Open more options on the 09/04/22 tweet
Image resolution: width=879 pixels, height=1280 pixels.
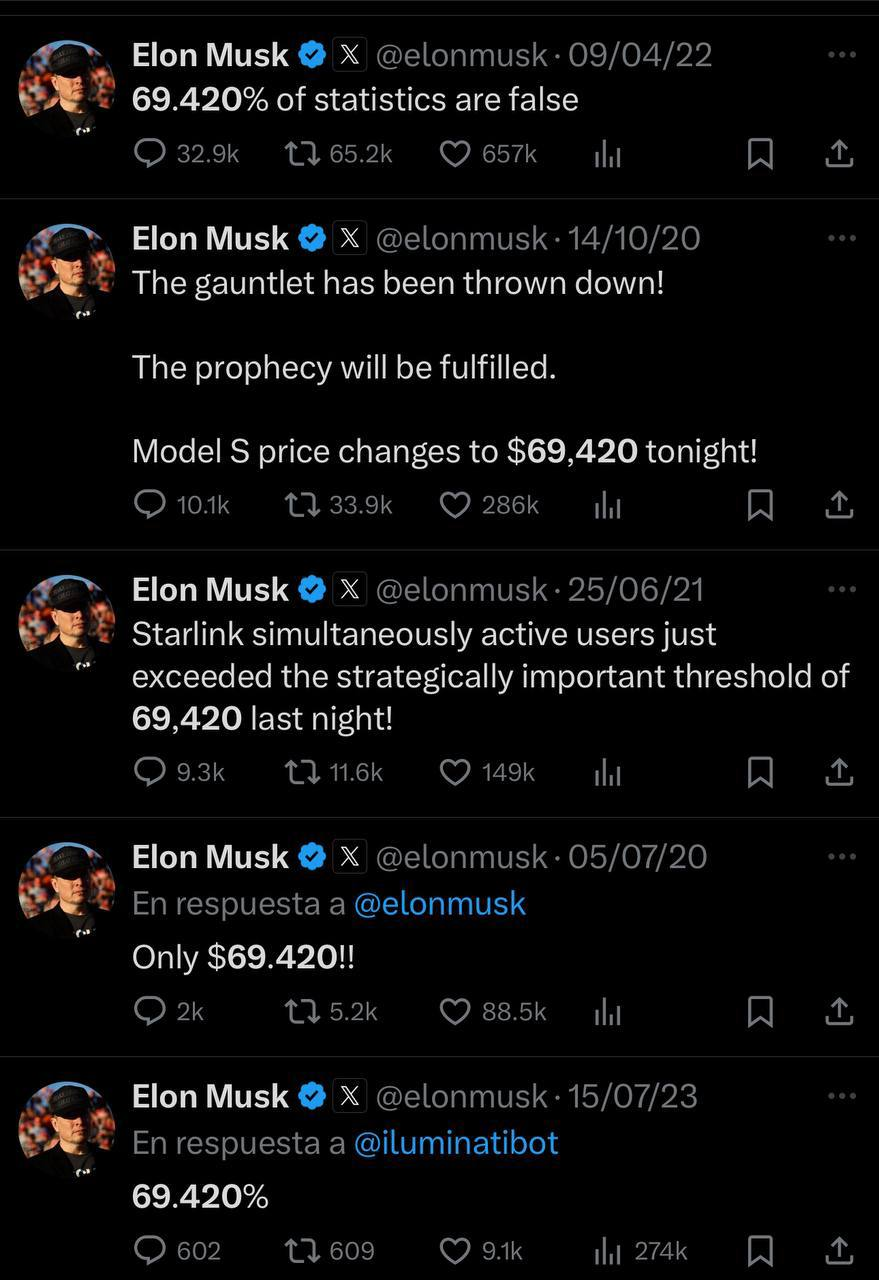coord(842,54)
